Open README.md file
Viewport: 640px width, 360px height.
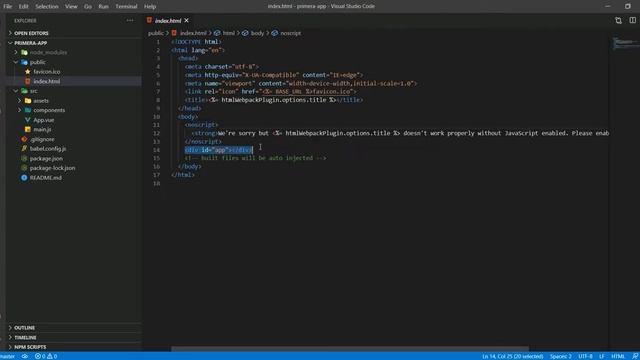pos(46,178)
